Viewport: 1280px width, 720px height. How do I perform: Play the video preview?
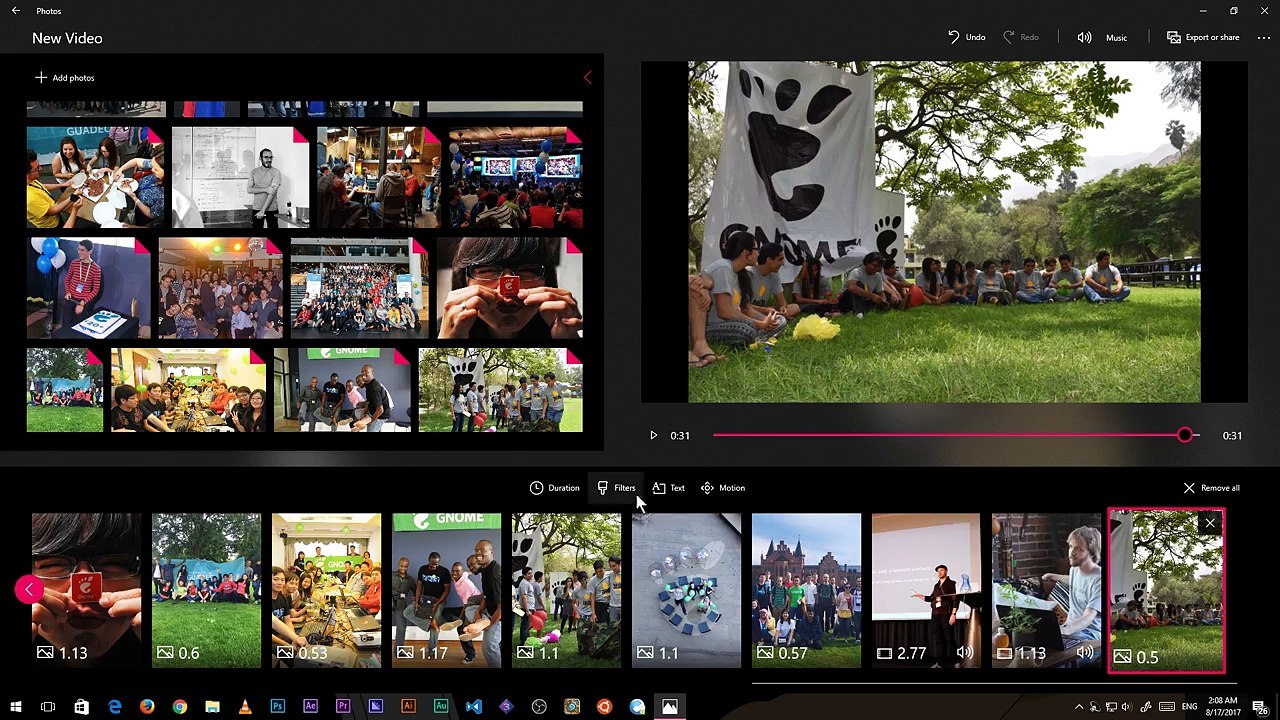(653, 435)
